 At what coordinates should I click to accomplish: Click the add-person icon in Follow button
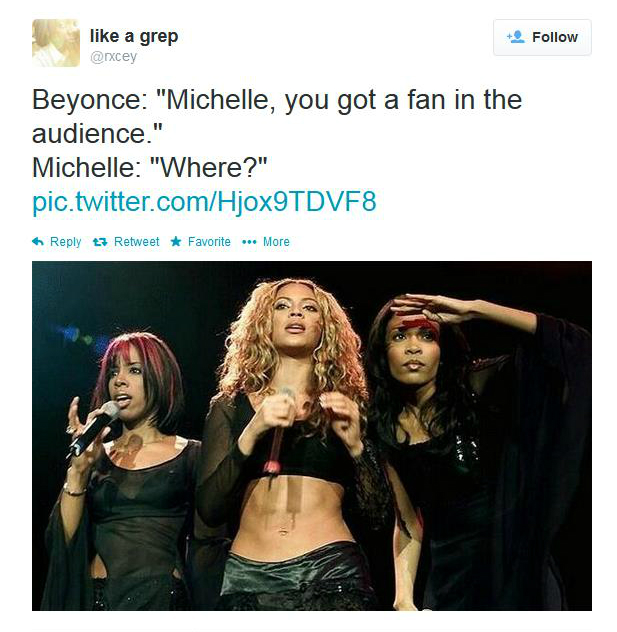[x=515, y=37]
